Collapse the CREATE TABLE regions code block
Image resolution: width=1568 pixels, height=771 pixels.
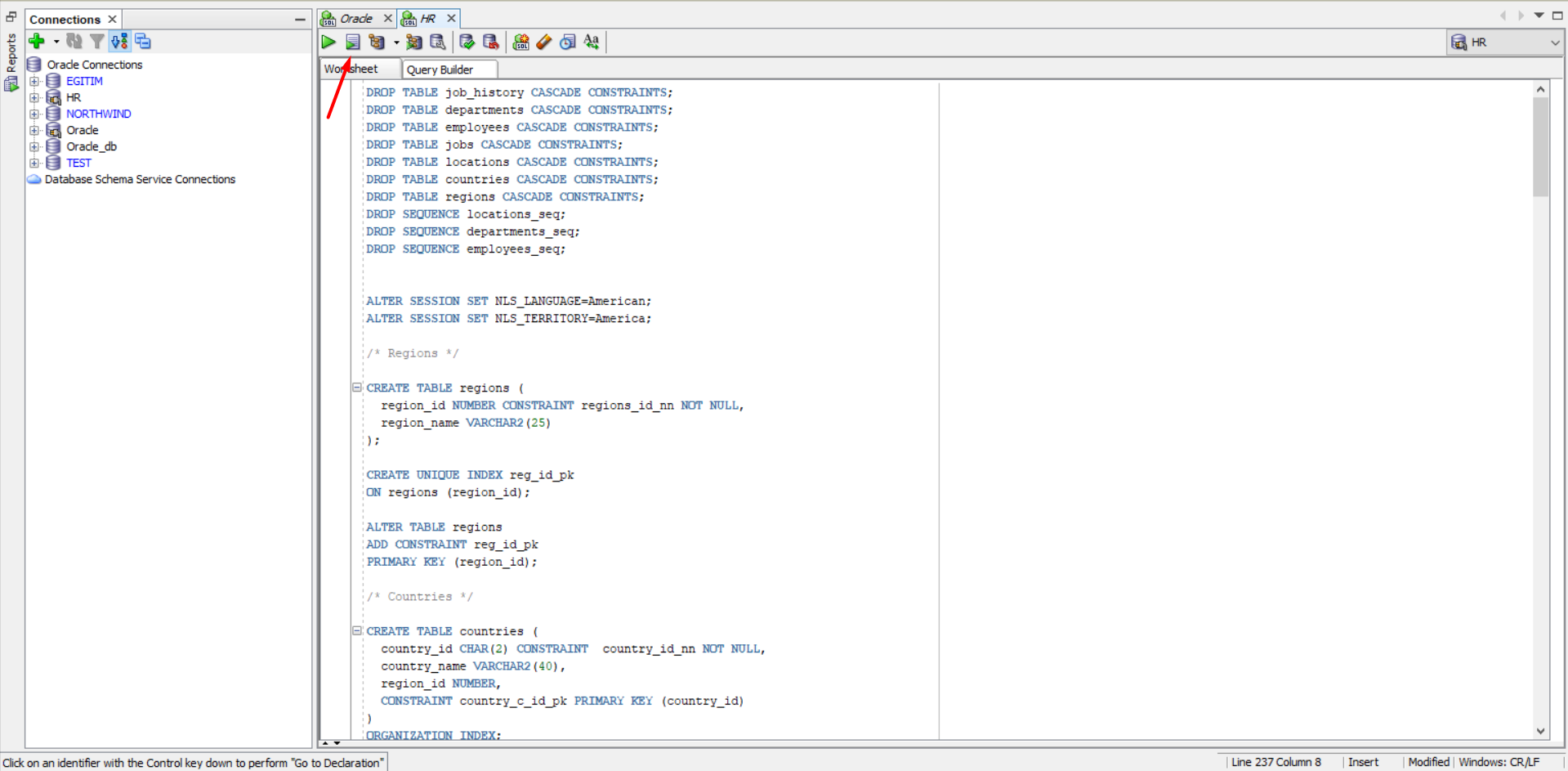pos(357,388)
